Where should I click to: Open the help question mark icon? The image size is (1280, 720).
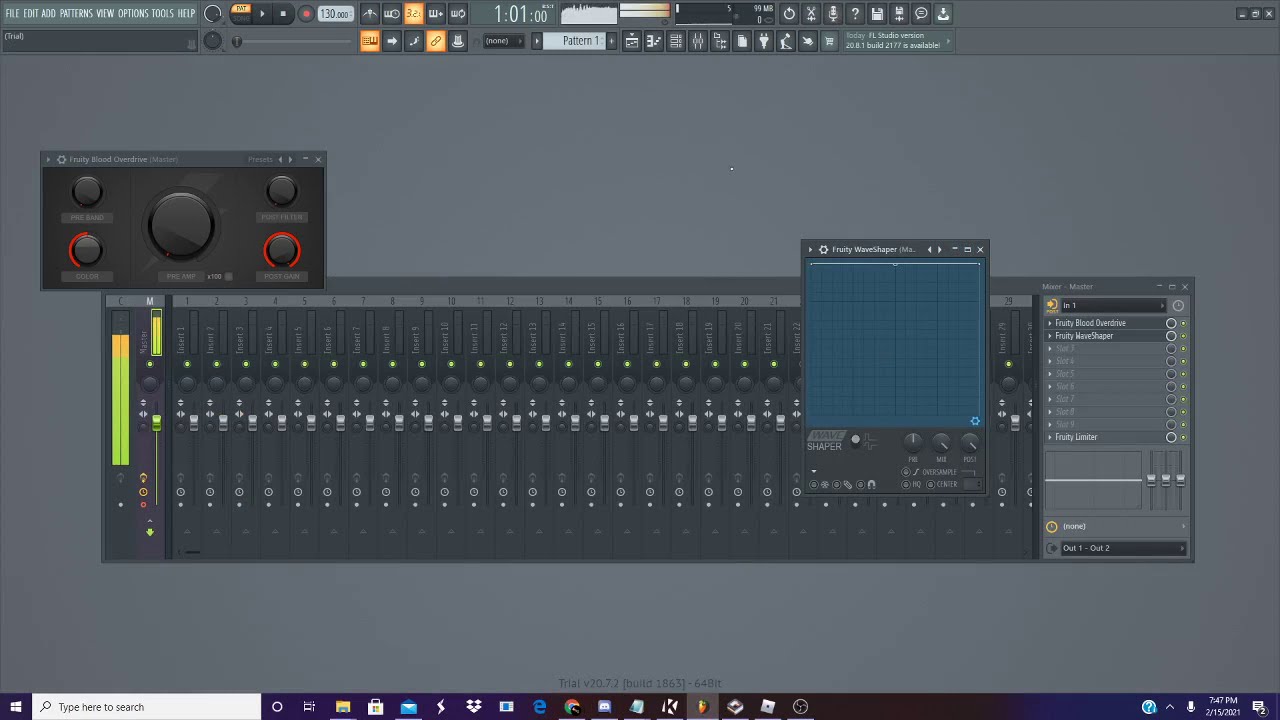855,14
